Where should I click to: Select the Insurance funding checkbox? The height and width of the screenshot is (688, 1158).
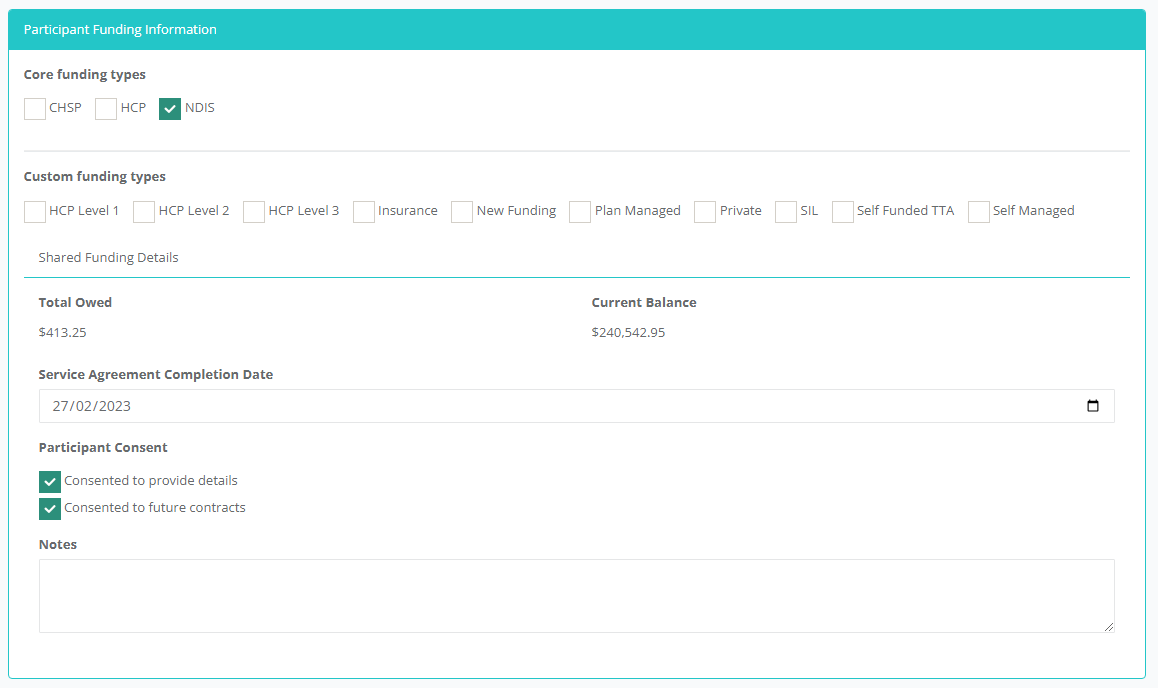[x=363, y=212]
